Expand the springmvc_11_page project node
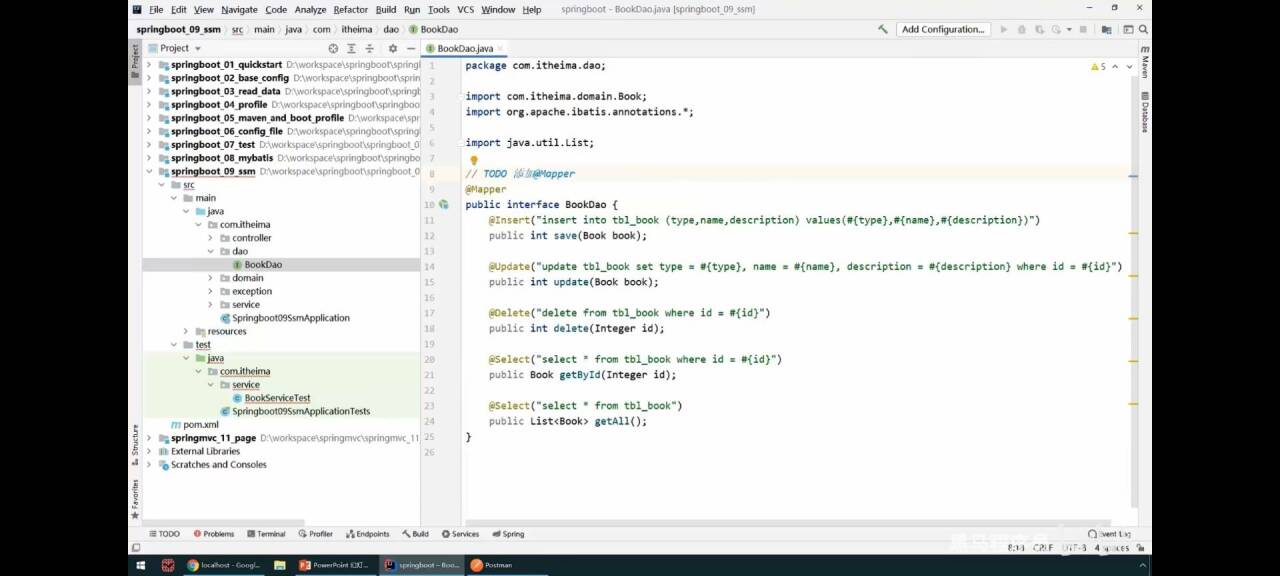 (x=150, y=438)
